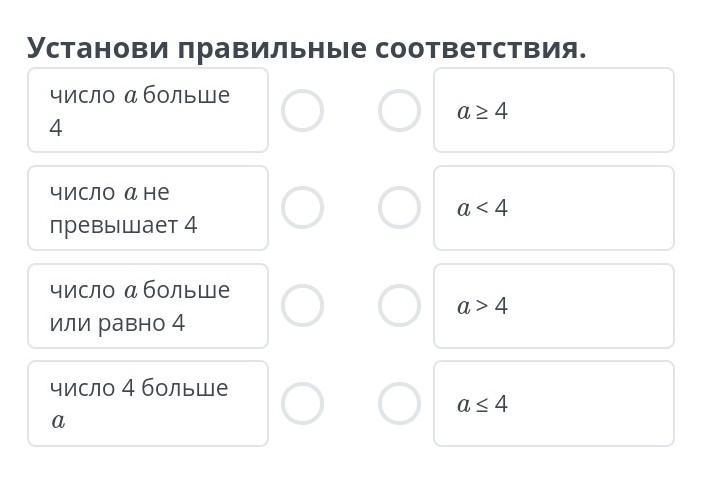Click the 'число a больше или равно 4' card
The height and width of the screenshot is (496, 711).
[x=148, y=306]
